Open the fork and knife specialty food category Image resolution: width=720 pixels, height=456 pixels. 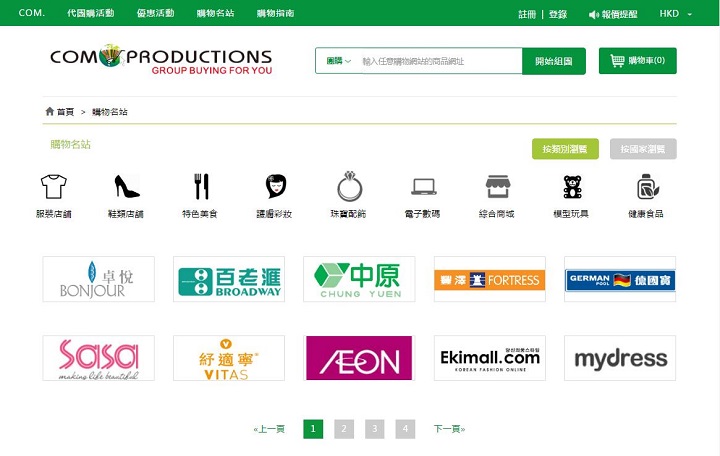tap(201, 186)
